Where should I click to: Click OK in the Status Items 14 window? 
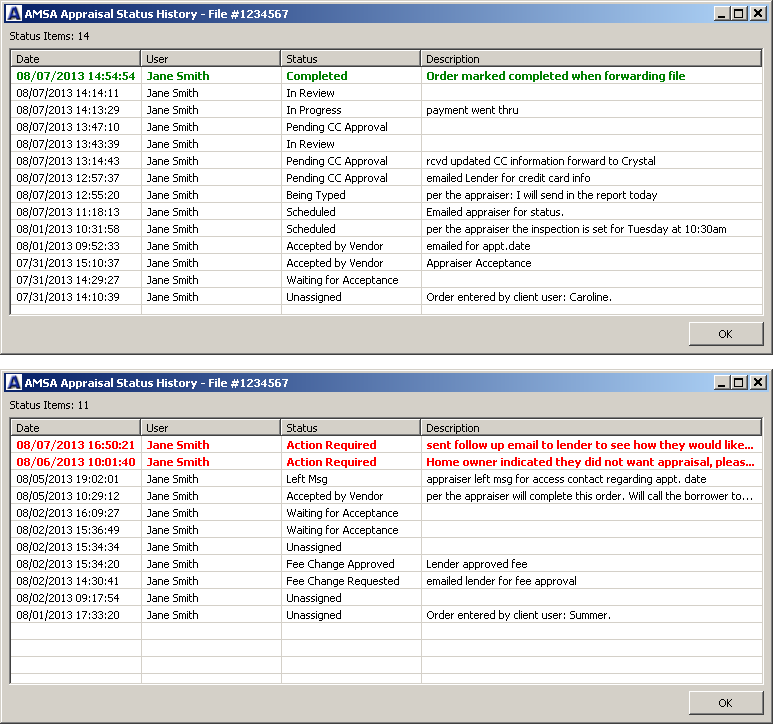726,334
